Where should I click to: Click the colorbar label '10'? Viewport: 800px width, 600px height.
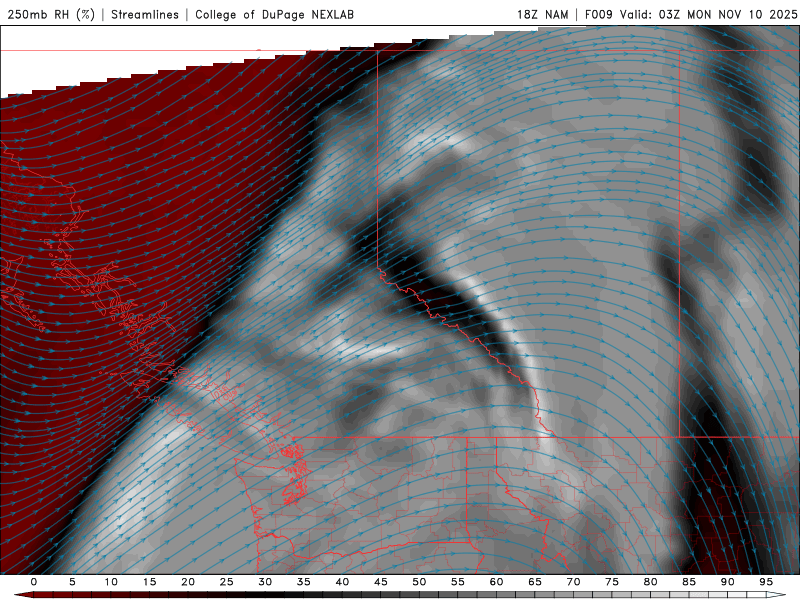[x=111, y=582]
